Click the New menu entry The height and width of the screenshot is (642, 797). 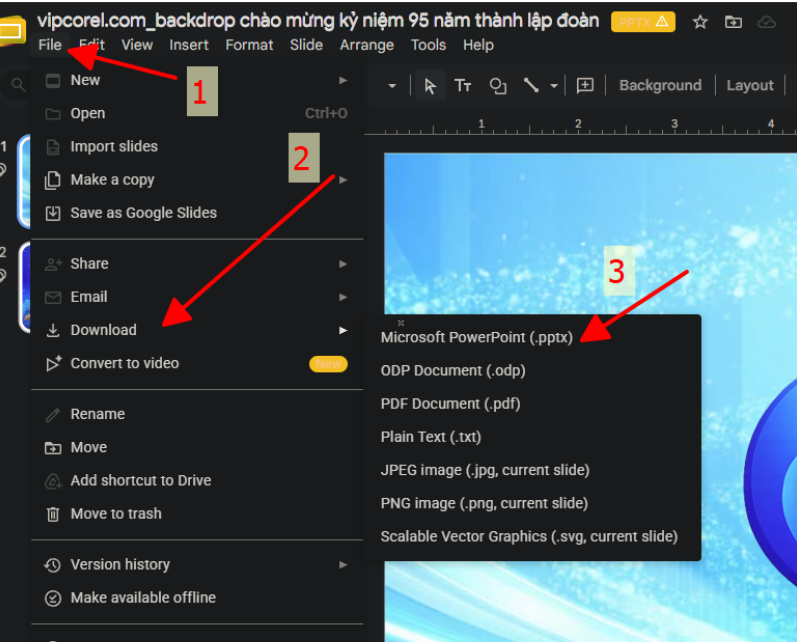196,80
